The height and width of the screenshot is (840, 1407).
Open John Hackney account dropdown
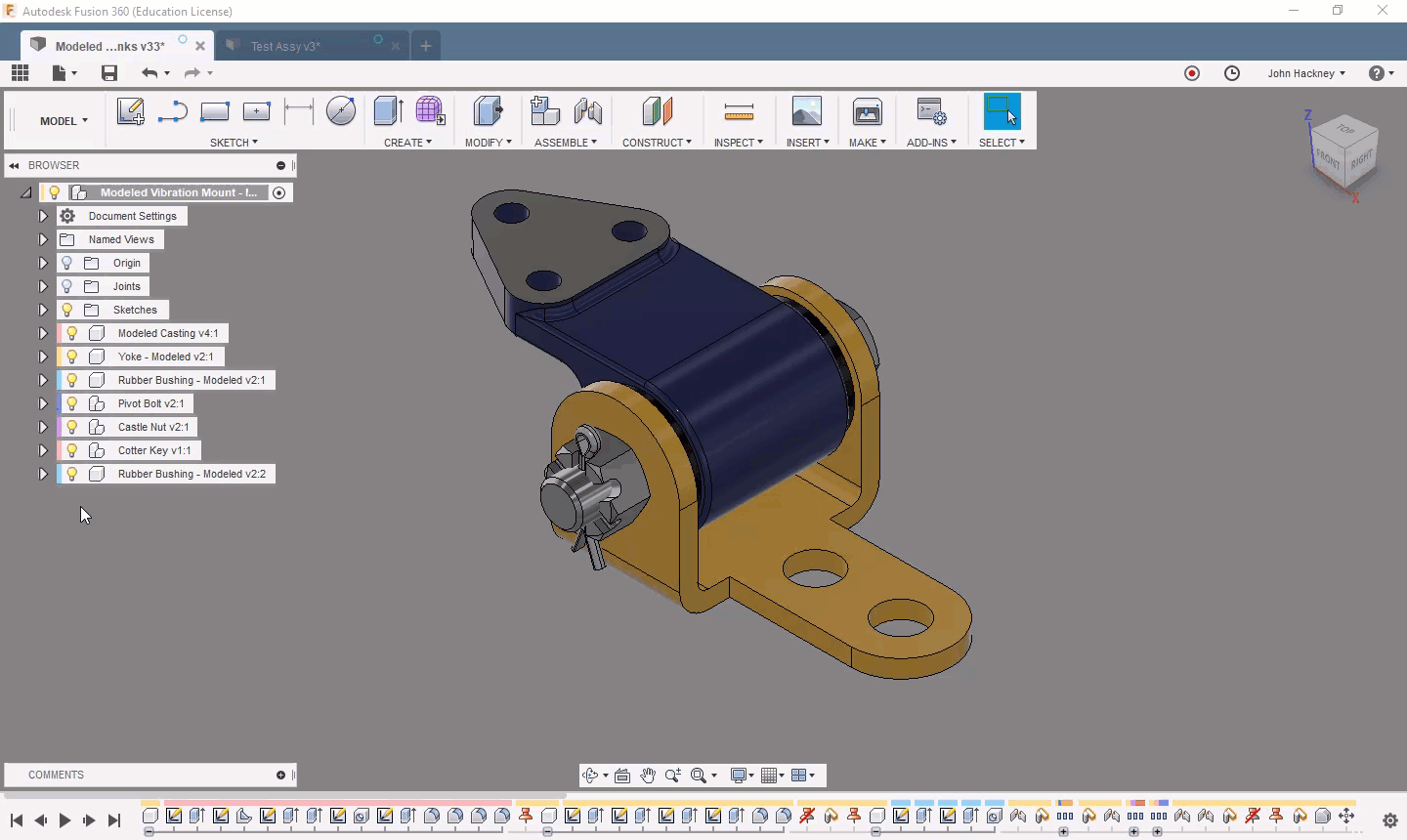coord(1306,73)
